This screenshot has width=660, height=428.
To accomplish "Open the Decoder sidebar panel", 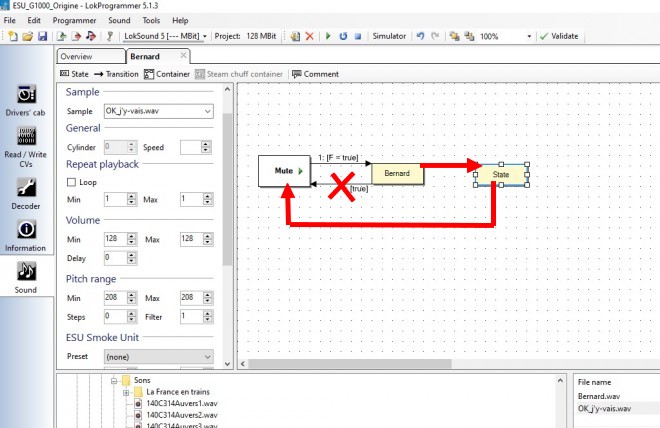I will [x=26, y=194].
